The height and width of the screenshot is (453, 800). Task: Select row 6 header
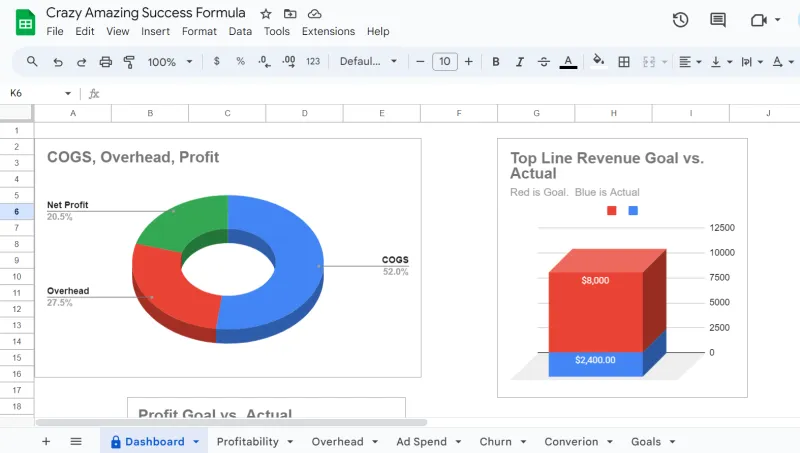17,212
